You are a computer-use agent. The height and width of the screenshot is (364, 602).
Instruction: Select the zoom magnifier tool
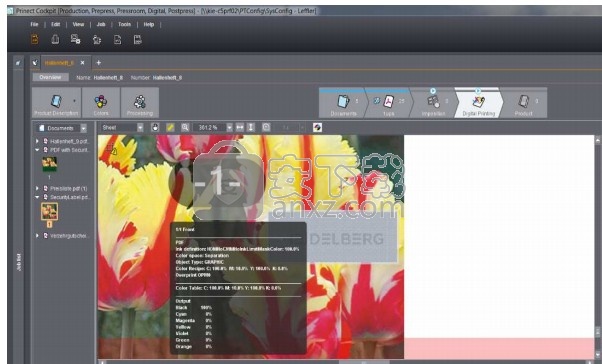185,127
